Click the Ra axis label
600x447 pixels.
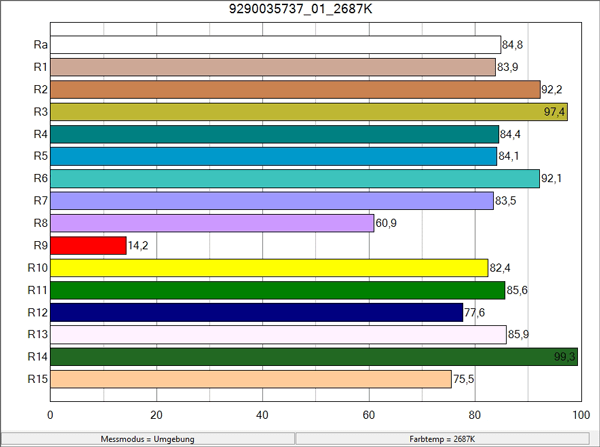click(x=41, y=45)
